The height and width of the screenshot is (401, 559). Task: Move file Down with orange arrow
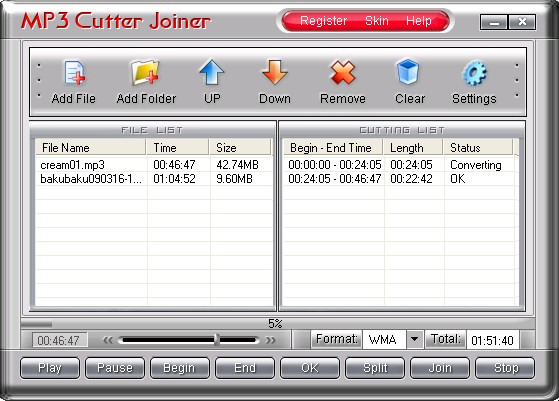(275, 72)
